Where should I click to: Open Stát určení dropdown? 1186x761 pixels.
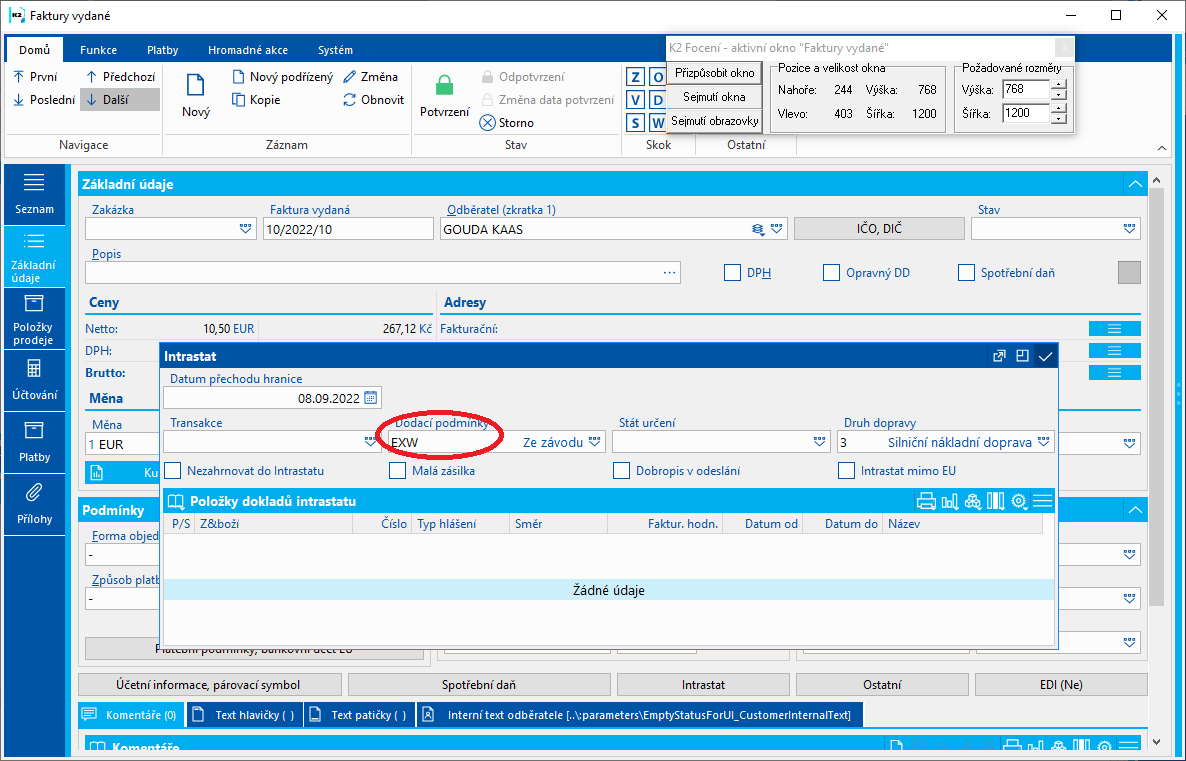[x=819, y=442]
